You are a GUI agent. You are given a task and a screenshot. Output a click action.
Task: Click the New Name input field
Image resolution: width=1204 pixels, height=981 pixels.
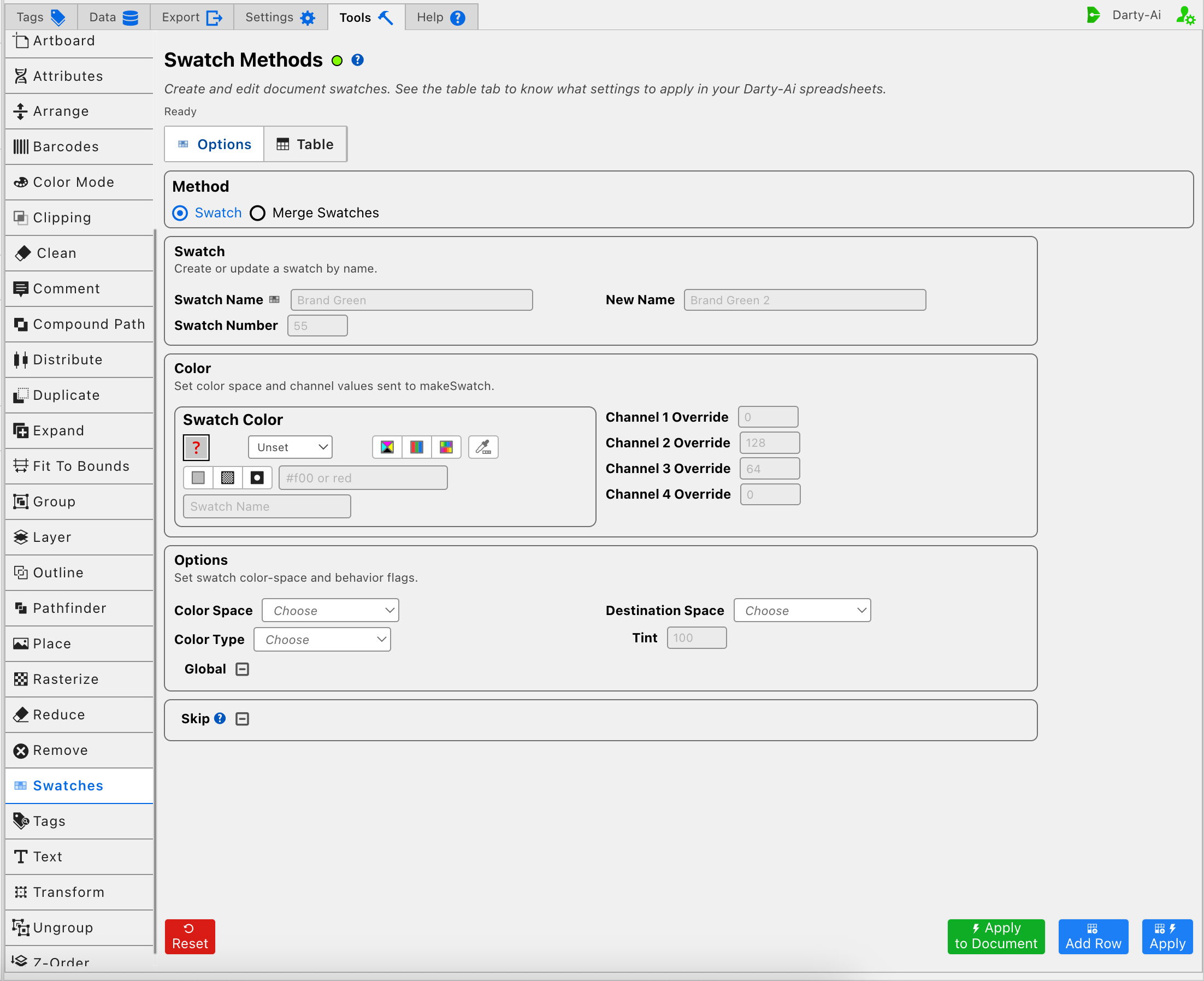(805, 300)
